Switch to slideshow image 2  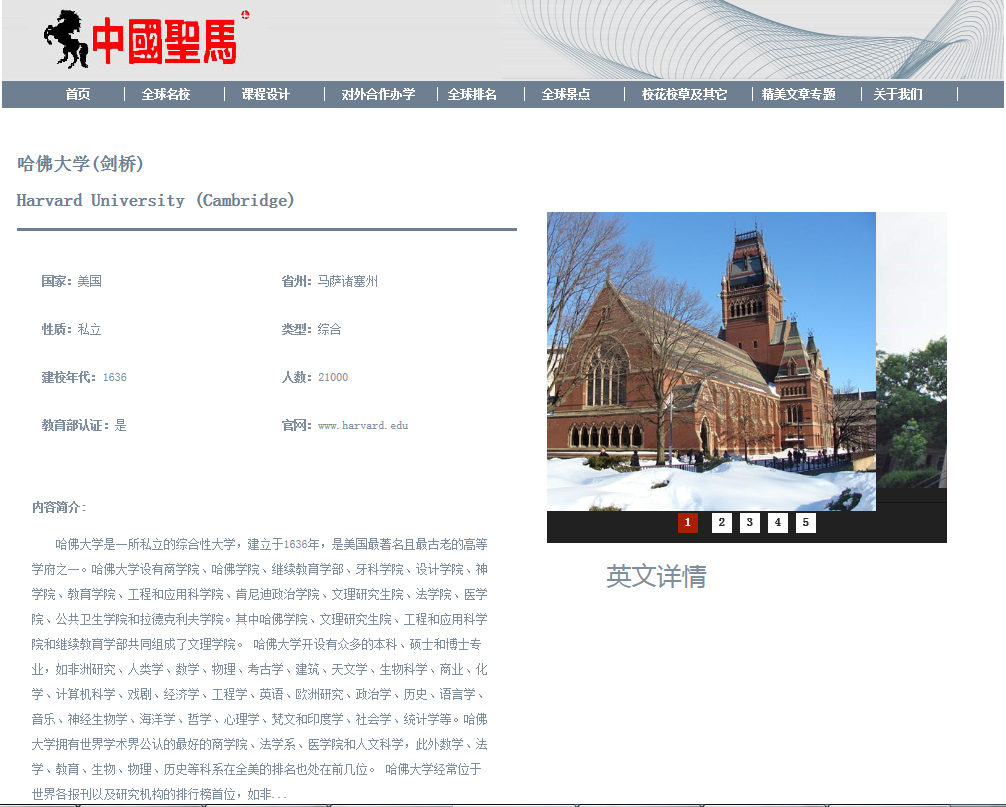[x=721, y=523]
